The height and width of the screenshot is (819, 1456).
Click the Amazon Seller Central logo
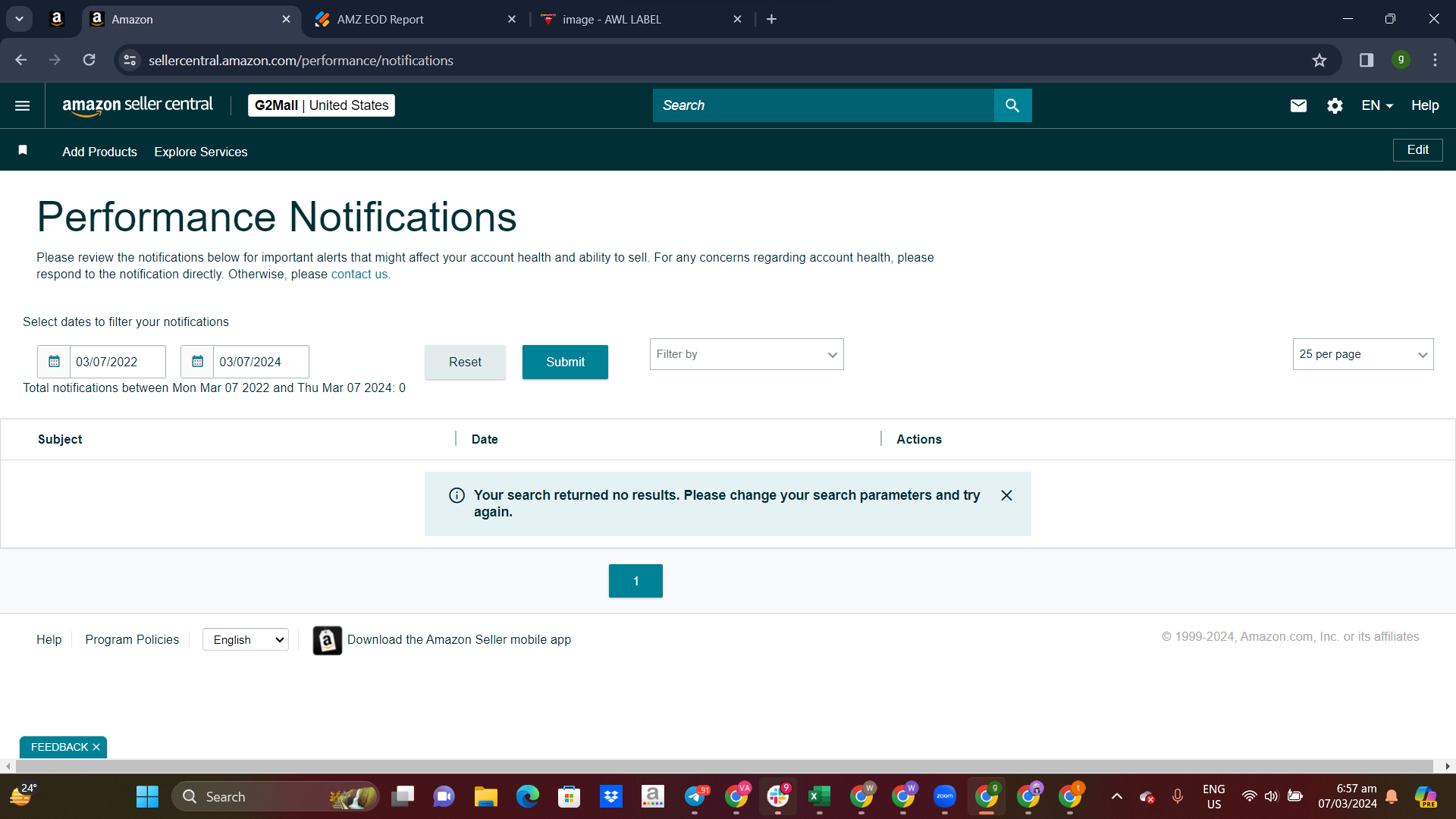tap(137, 105)
